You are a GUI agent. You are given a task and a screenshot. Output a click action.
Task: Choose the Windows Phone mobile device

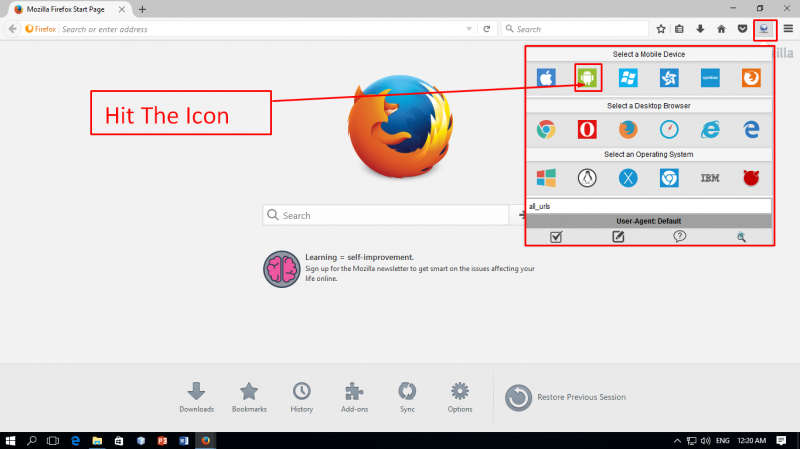click(628, 78)
